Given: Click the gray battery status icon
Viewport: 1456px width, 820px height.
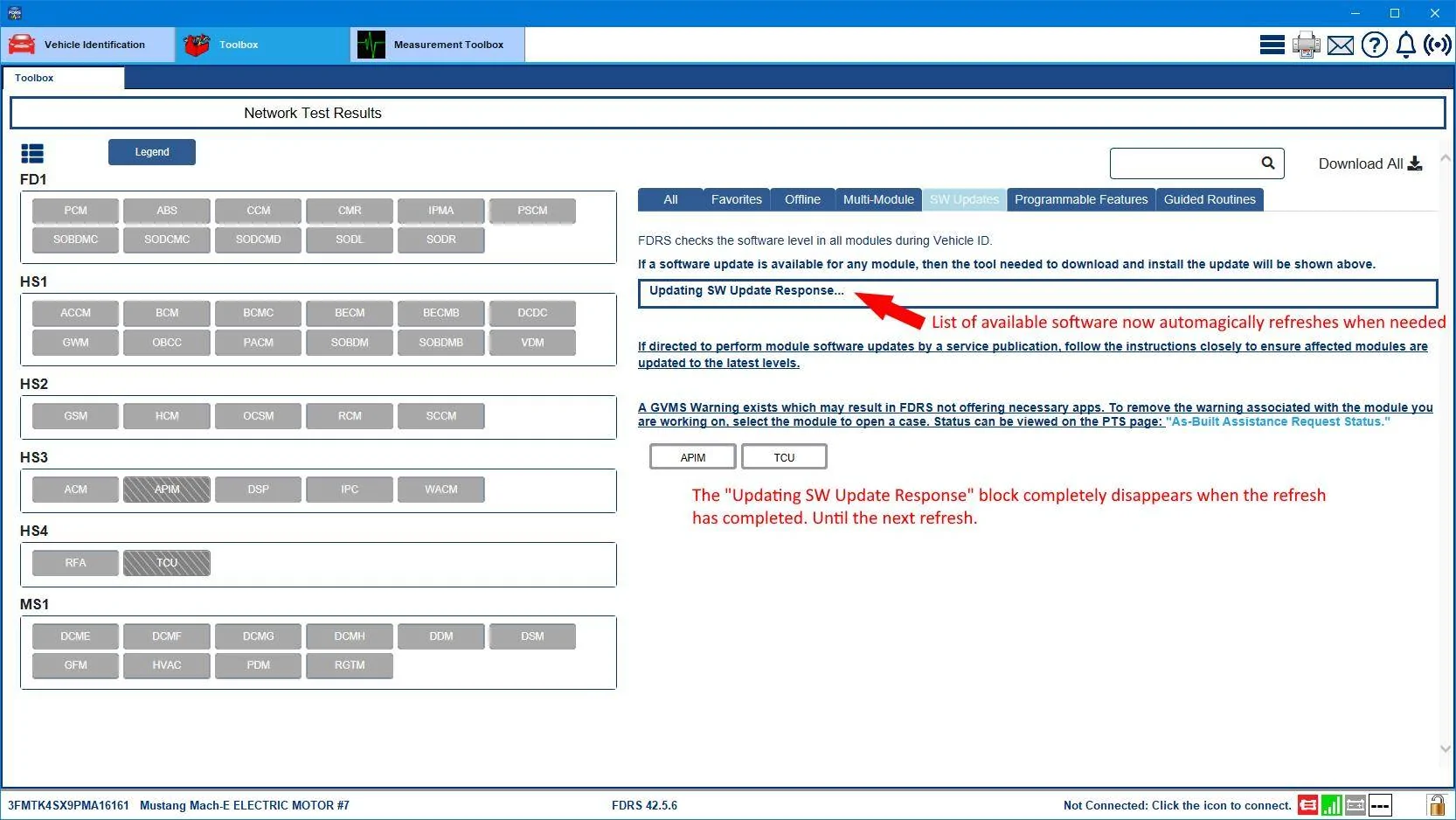Looking at the screenshot, I should (1355, 805).
